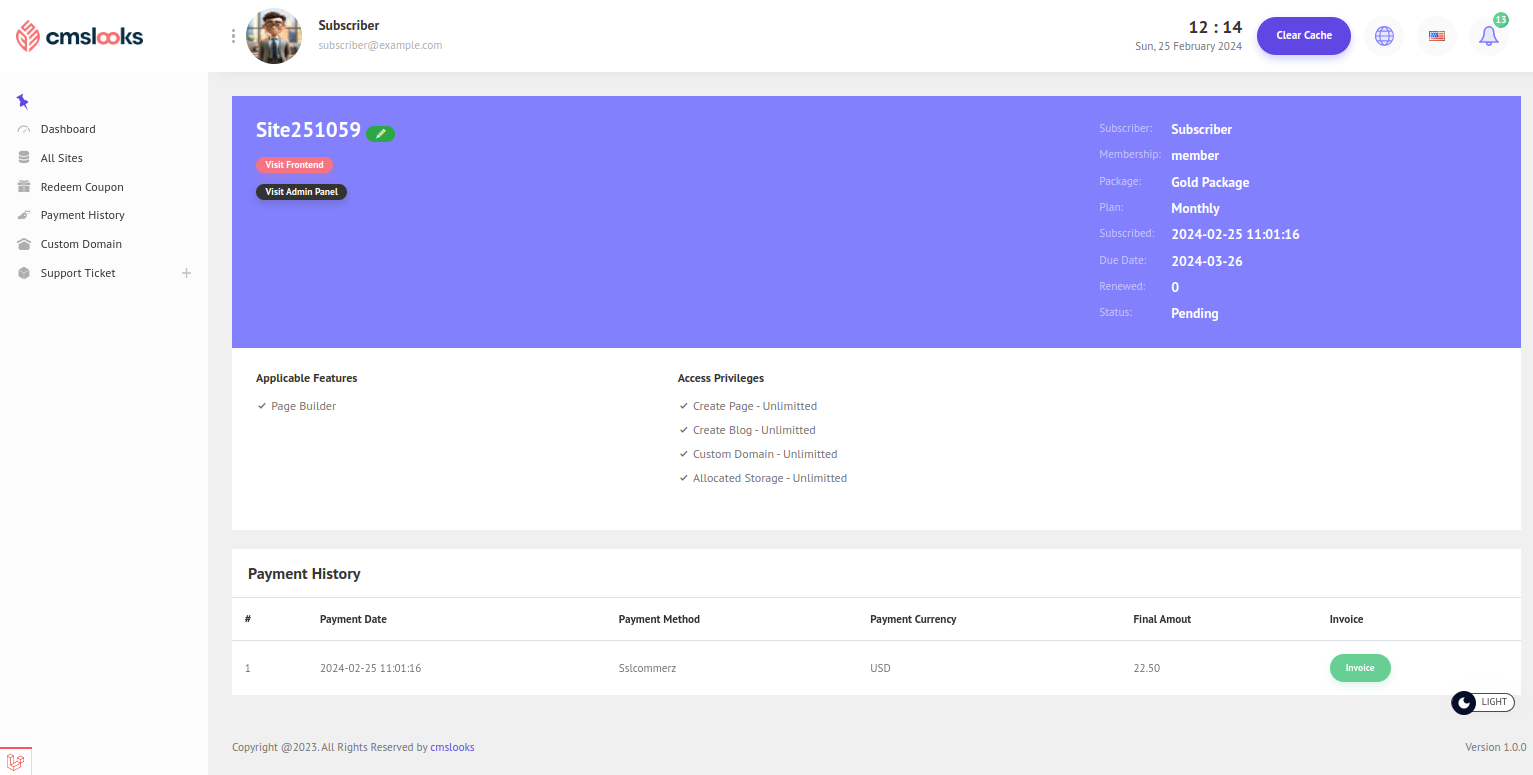Viewport: 1533px width, 775px height.
Task: Open the Custom Domain menu item
Action: coord(81,244)
